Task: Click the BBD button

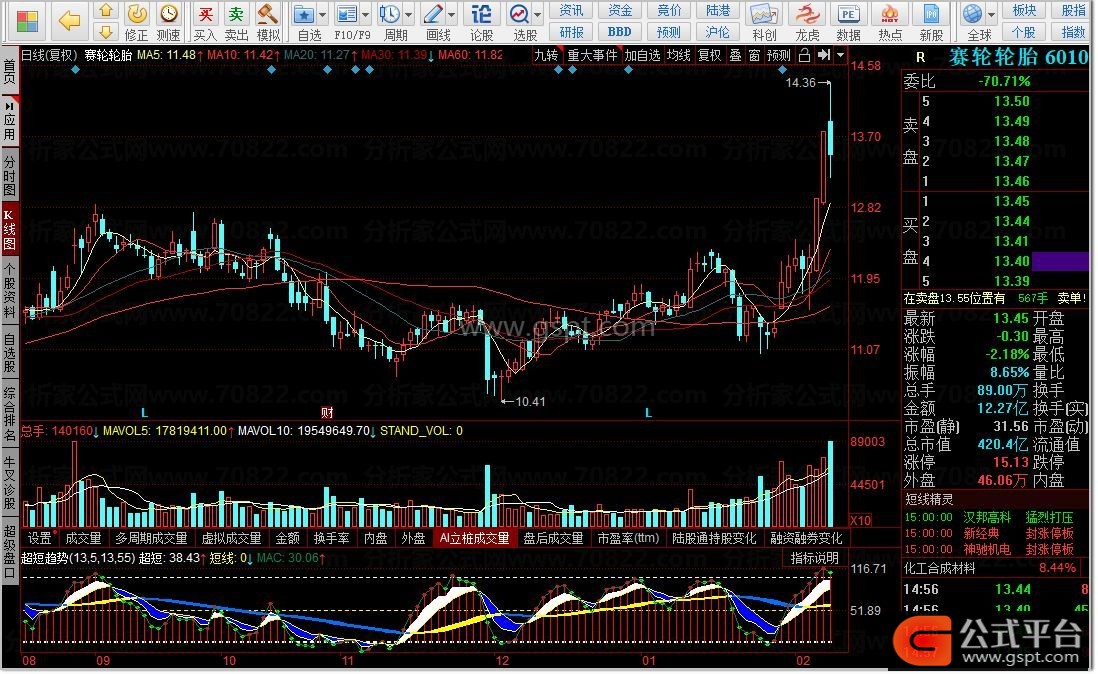Action: coord(620,32)
